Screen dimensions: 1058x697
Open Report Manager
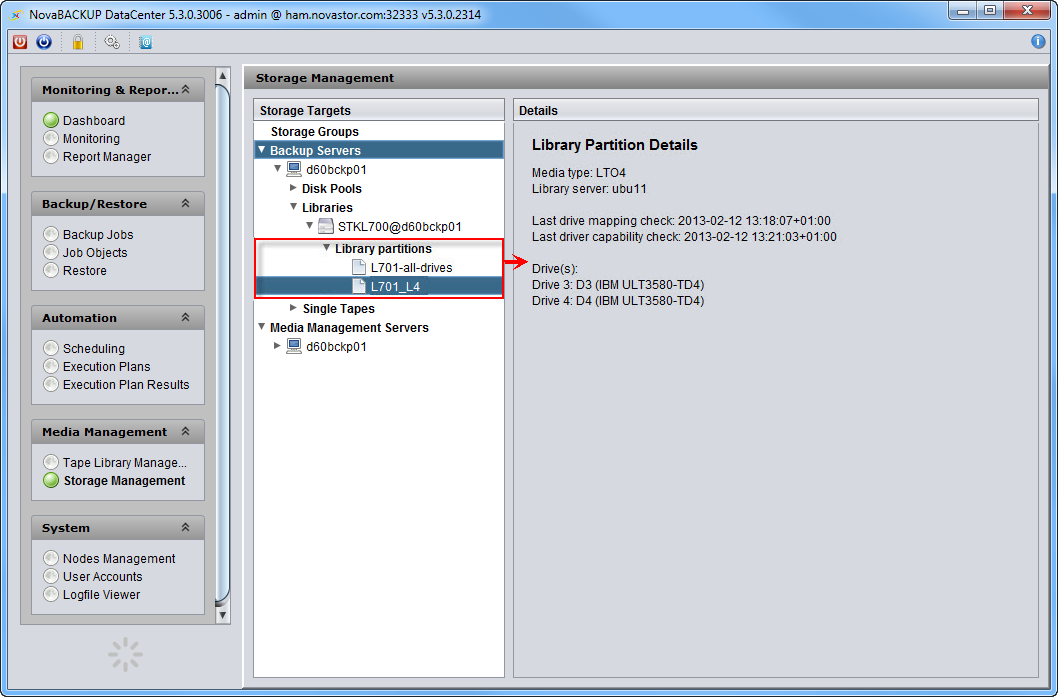click(107, 157)
